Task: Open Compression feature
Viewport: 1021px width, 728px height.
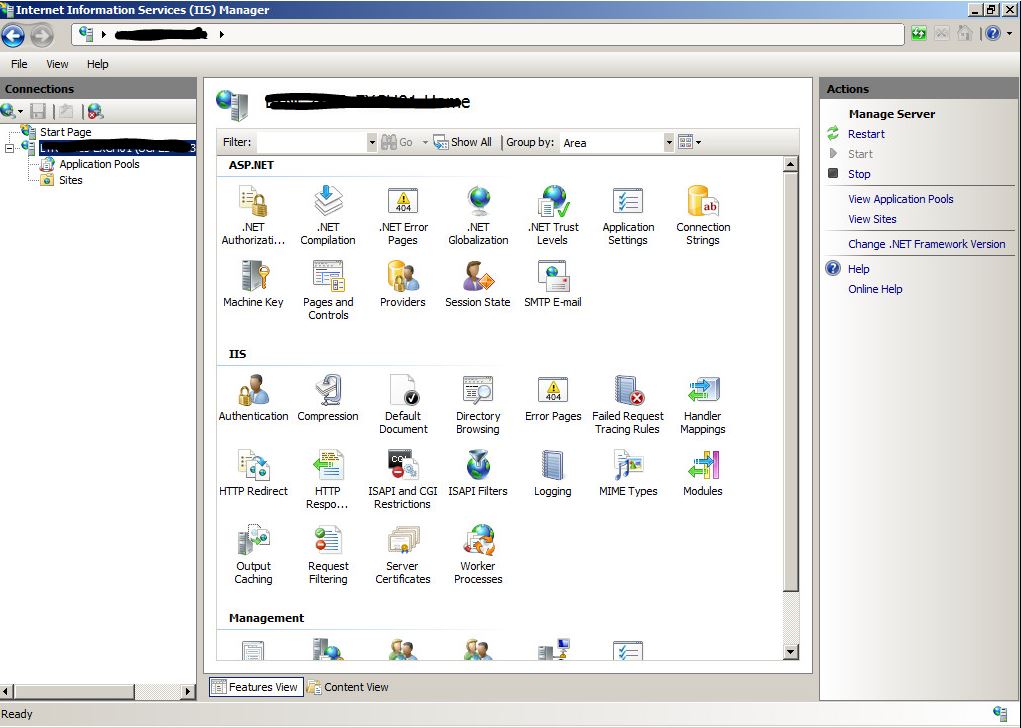Action: click(328, 398)
